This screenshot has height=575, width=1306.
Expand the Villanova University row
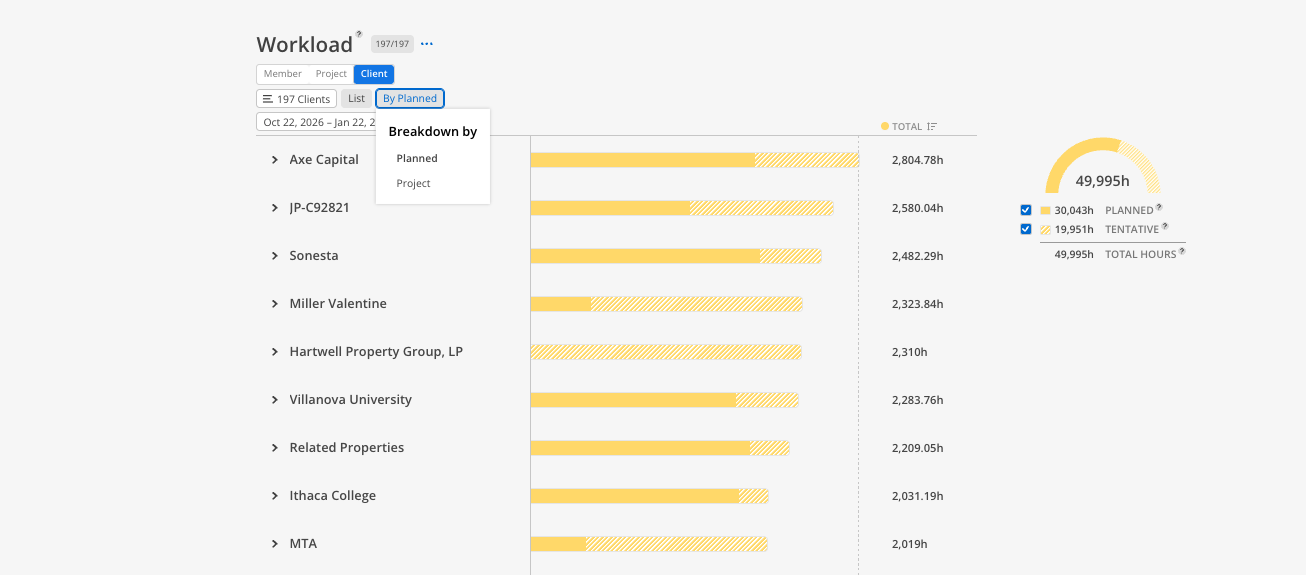(x=275, y=400)
